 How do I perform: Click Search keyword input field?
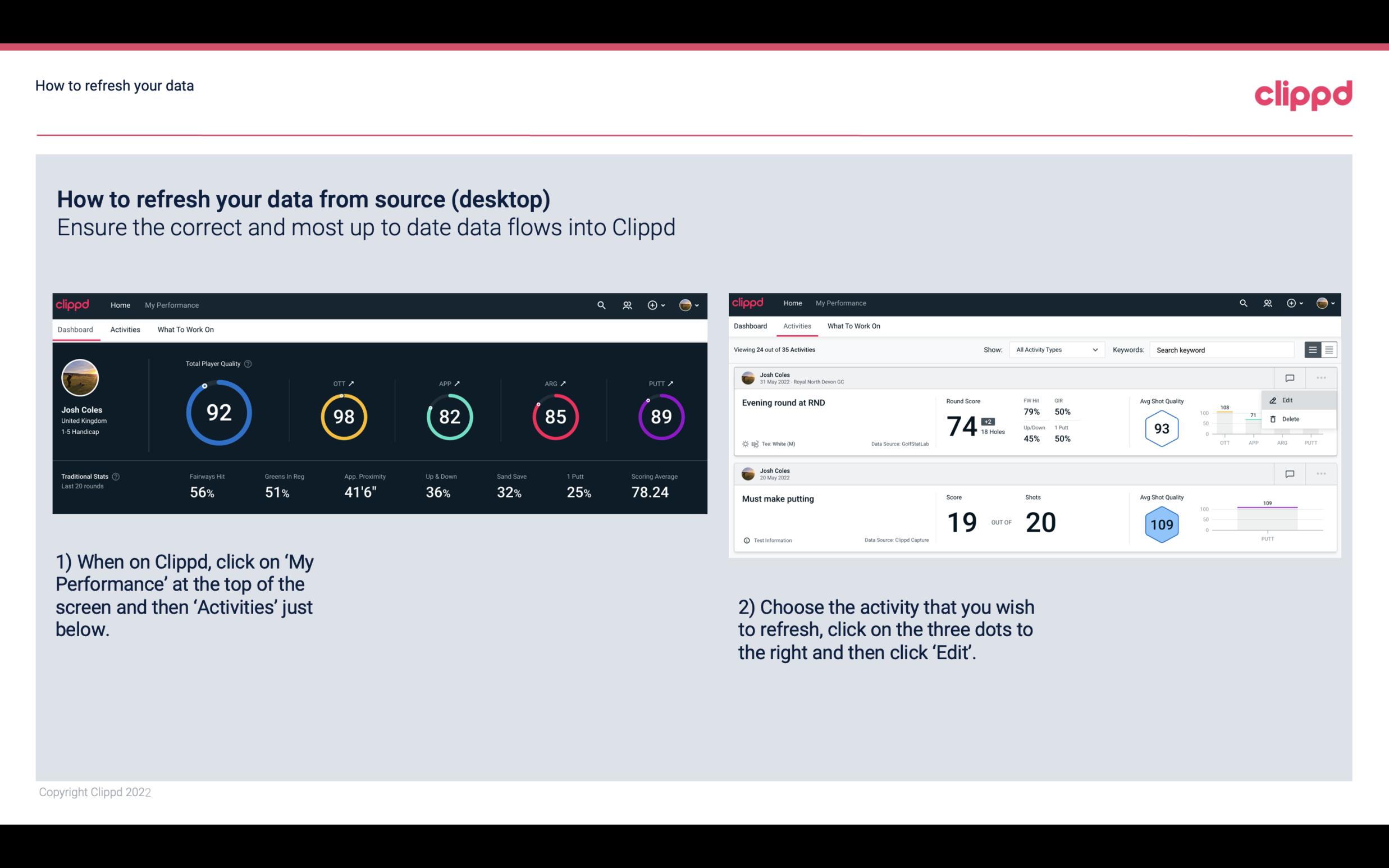(x=1220, y=350)
